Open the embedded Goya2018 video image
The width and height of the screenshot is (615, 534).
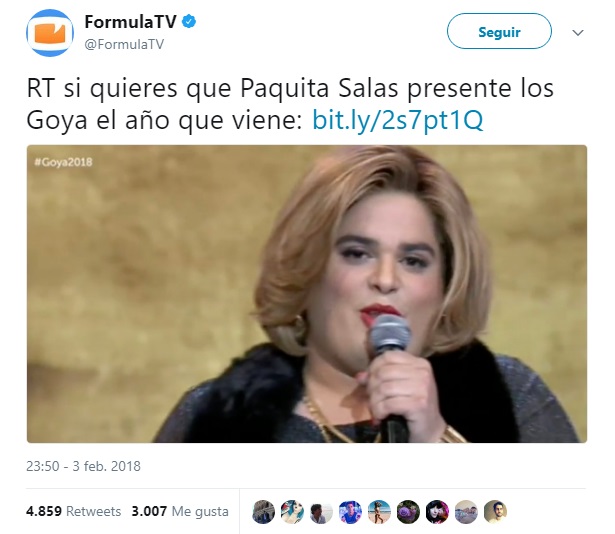pyautogui.click(x=307, y=294)
